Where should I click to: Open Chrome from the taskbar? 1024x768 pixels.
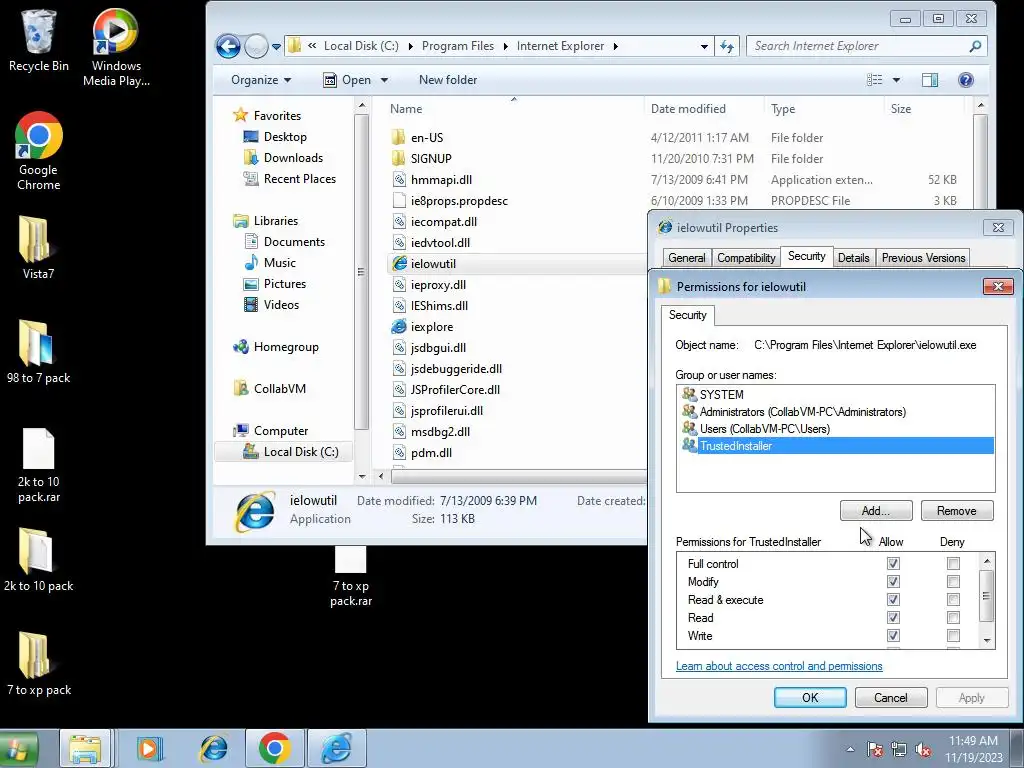click(x=274, y=748)
